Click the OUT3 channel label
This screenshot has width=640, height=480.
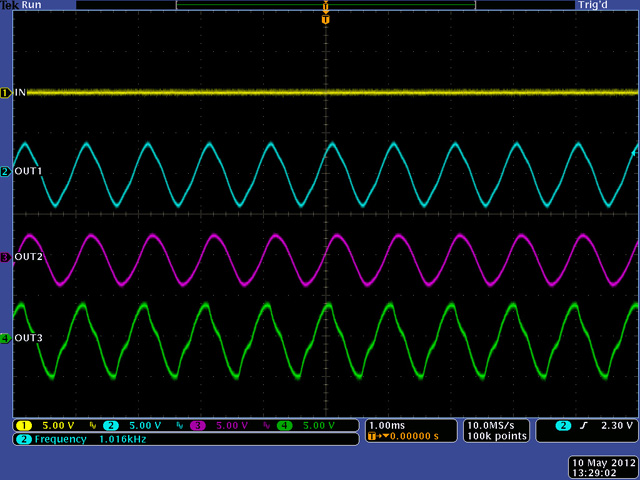coord(28,338)
